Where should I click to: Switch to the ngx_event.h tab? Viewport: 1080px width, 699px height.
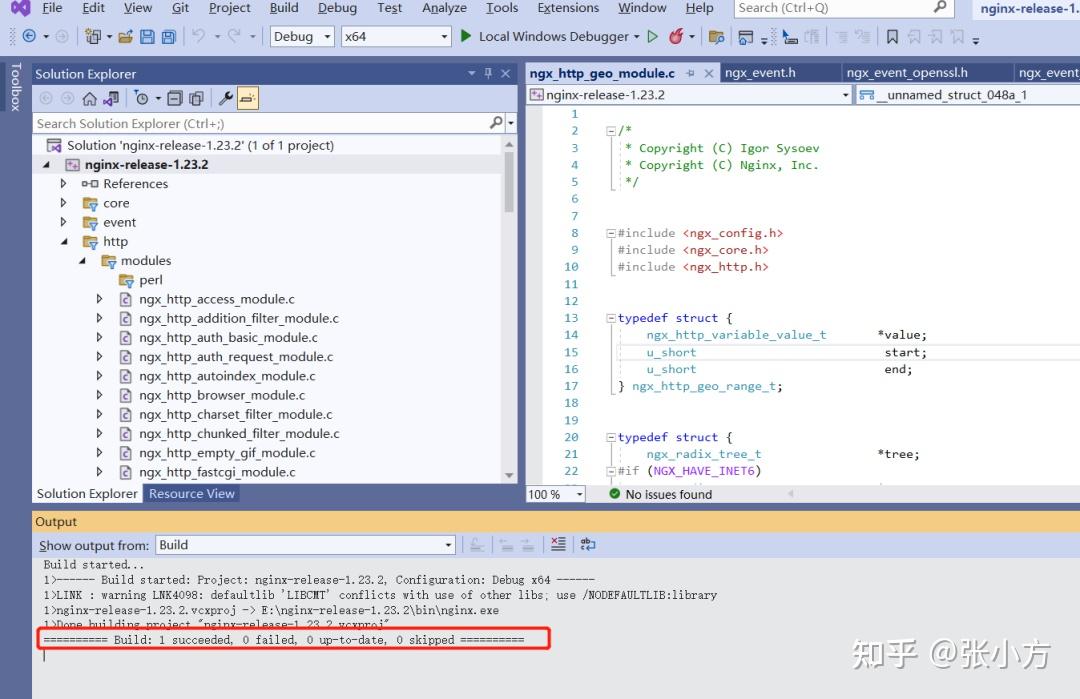762,72
